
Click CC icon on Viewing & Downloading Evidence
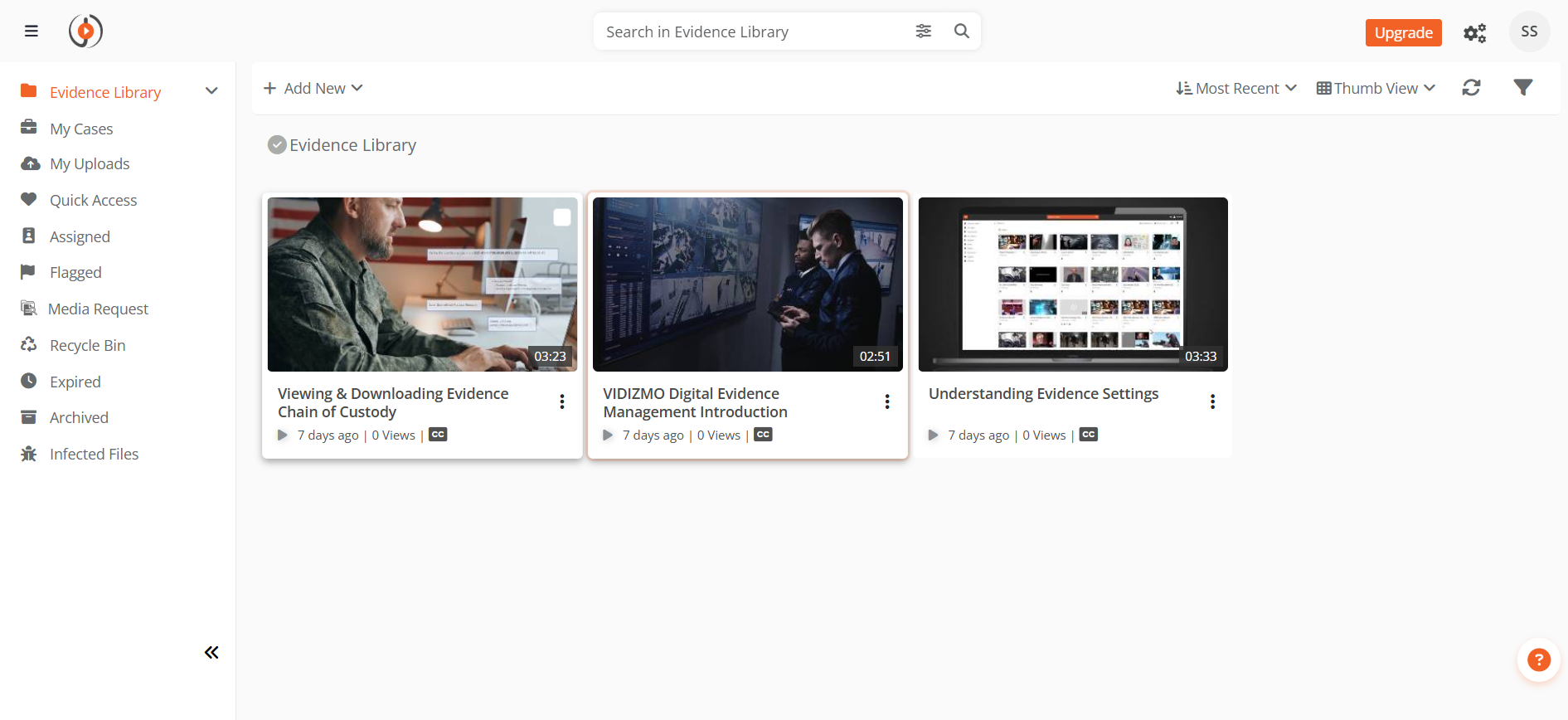tap(438, 435)
